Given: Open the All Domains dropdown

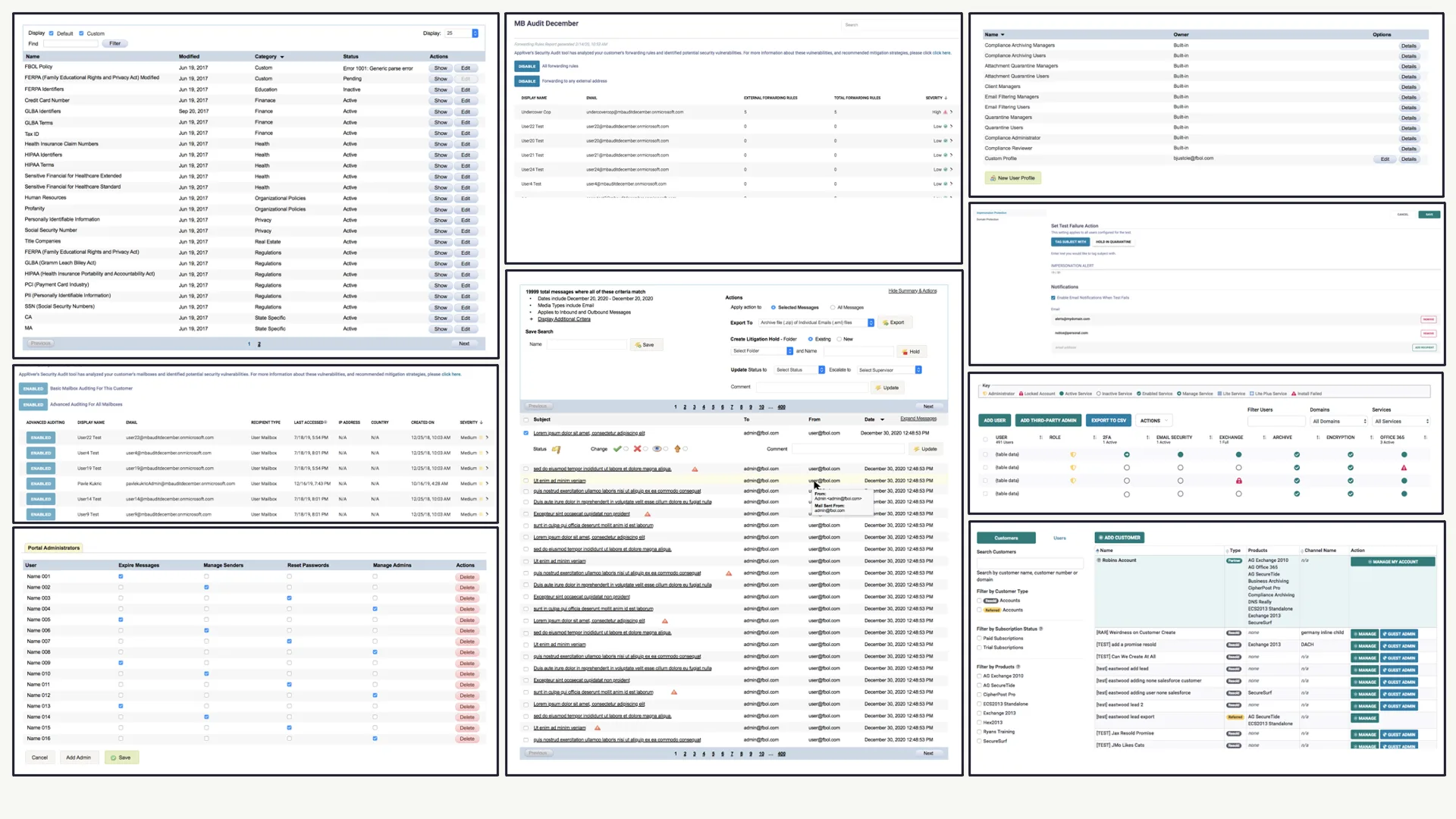Looking at the screenshot, I should [x=1339, y=421].
